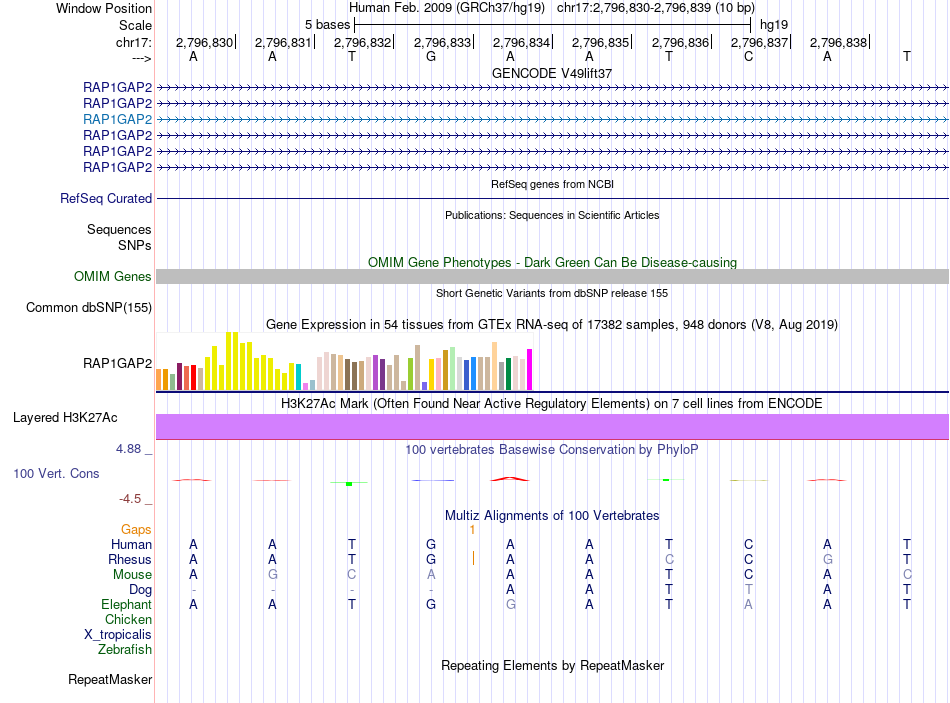Select the gray OMIM Genes bar
Image resolution: width=950 pixels, height=703 pixels.
[552, 277]
